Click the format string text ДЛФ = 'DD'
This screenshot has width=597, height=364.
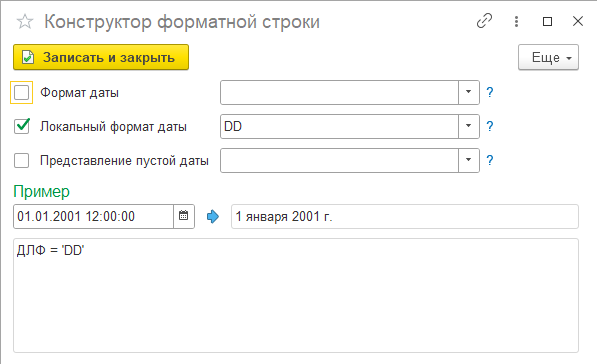tap(50, 251)
